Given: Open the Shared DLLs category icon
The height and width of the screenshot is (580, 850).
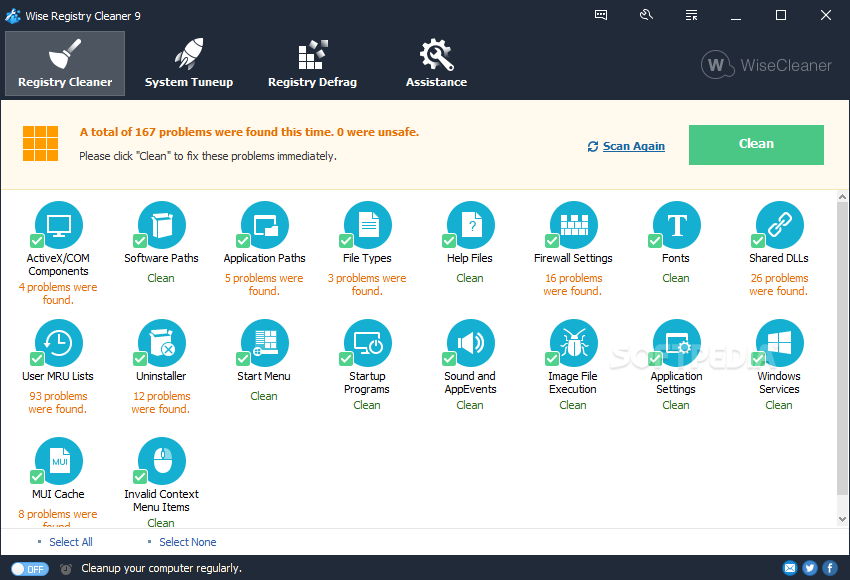Looking at the screenshot, I should [780, 225].
